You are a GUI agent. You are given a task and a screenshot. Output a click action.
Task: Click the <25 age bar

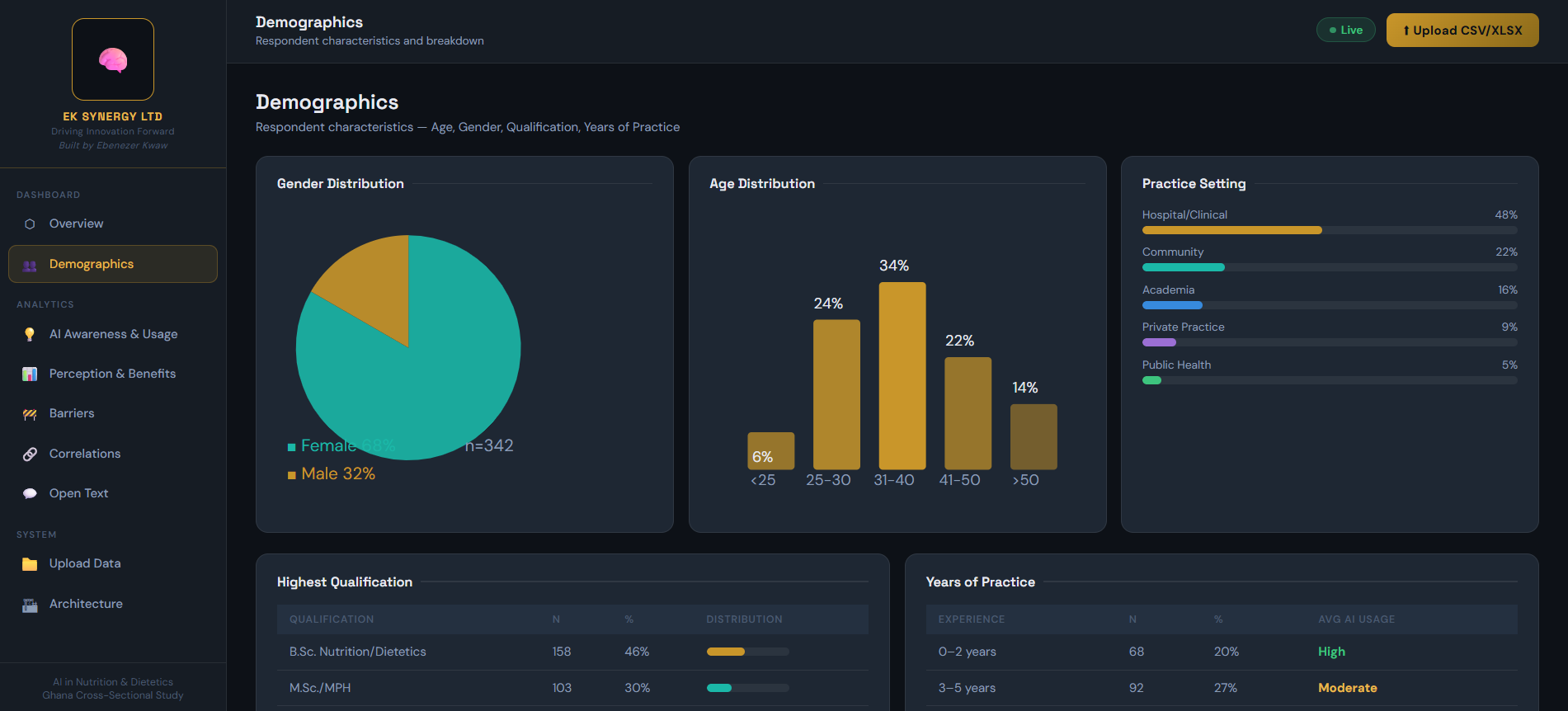(x=771, y=451)
